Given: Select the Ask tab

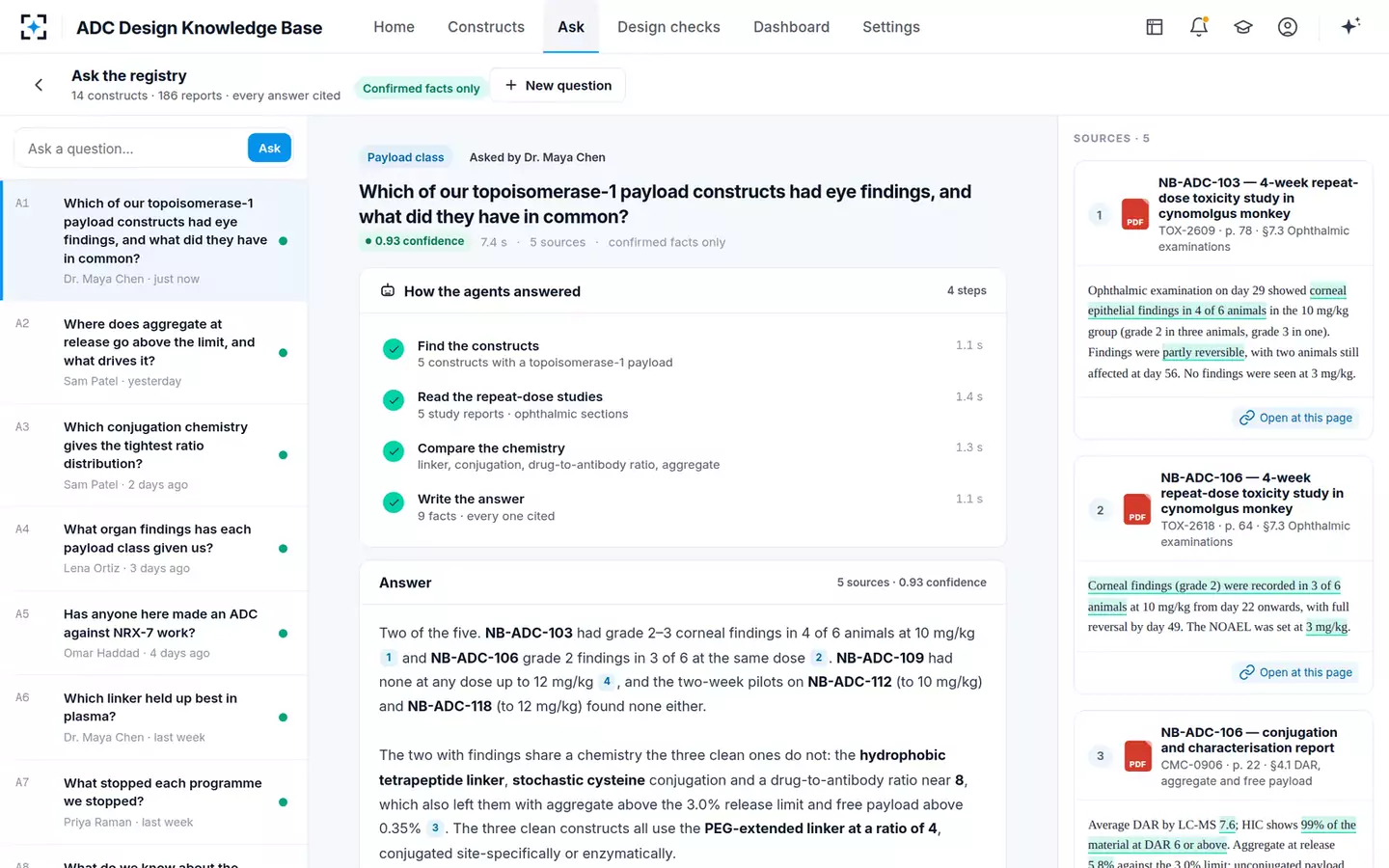Looking at the screenshot, I should click(571, 27).
